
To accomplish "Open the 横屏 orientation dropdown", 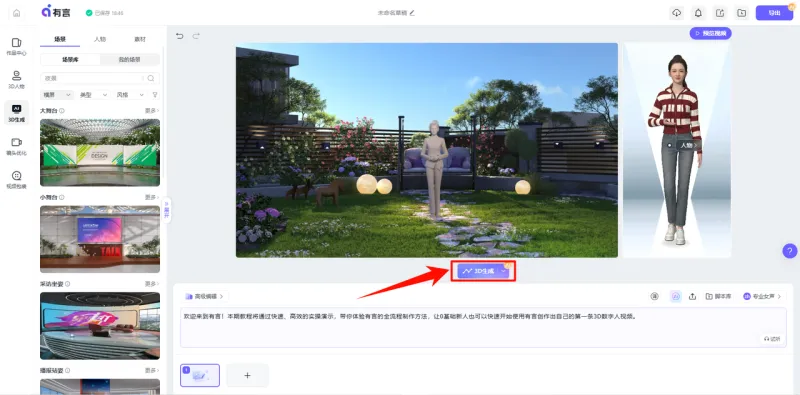I will (57, 95).
